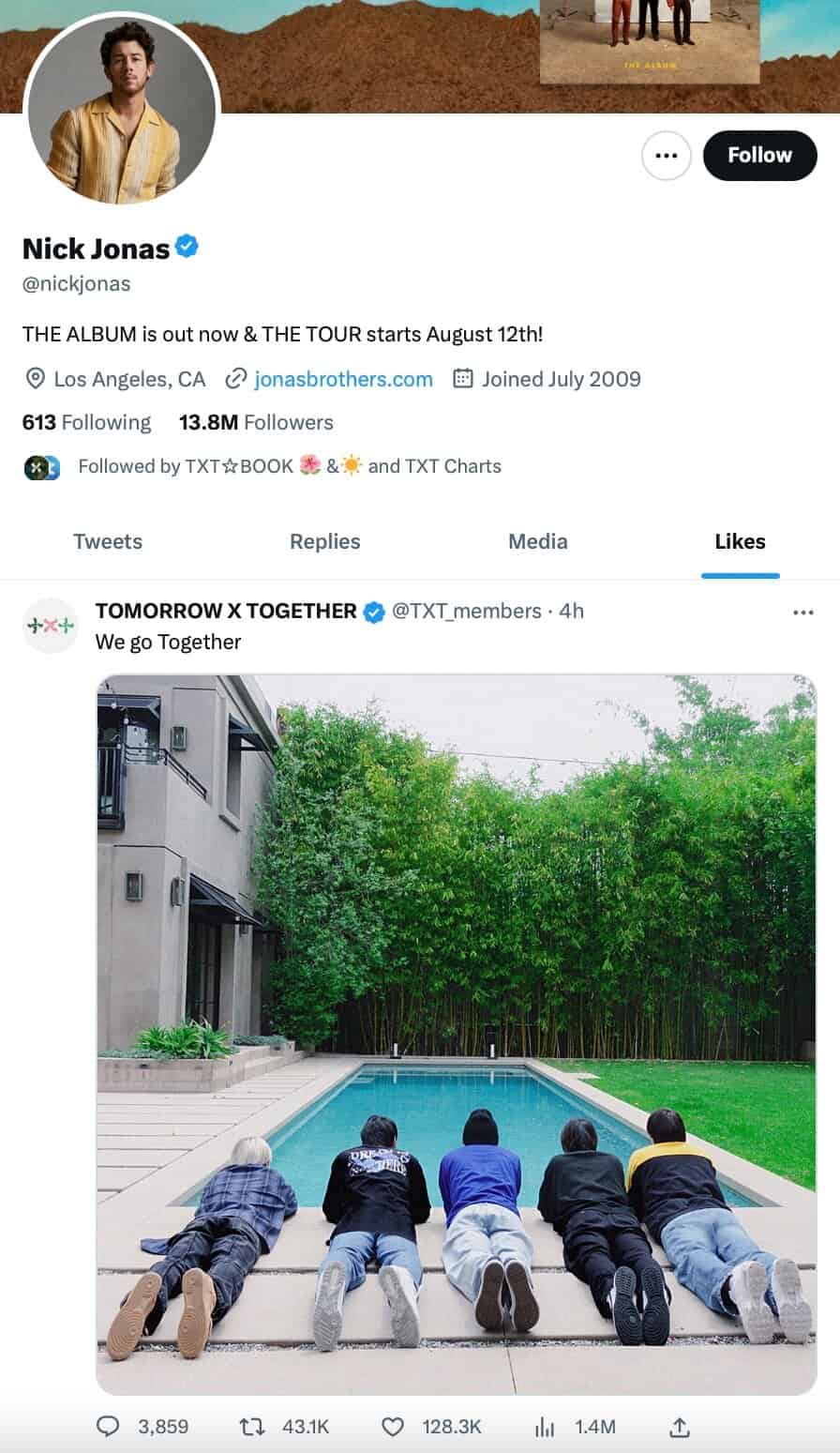Click the @TXT_members handle
This screenshot has width=840, height=1453.
[466, 611]
